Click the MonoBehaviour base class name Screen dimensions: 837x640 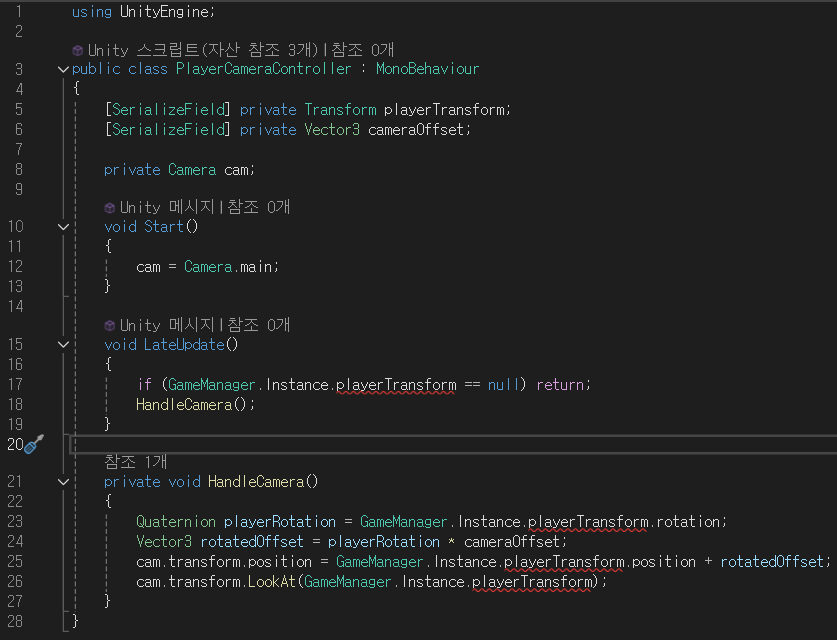[x=428, y=69]
